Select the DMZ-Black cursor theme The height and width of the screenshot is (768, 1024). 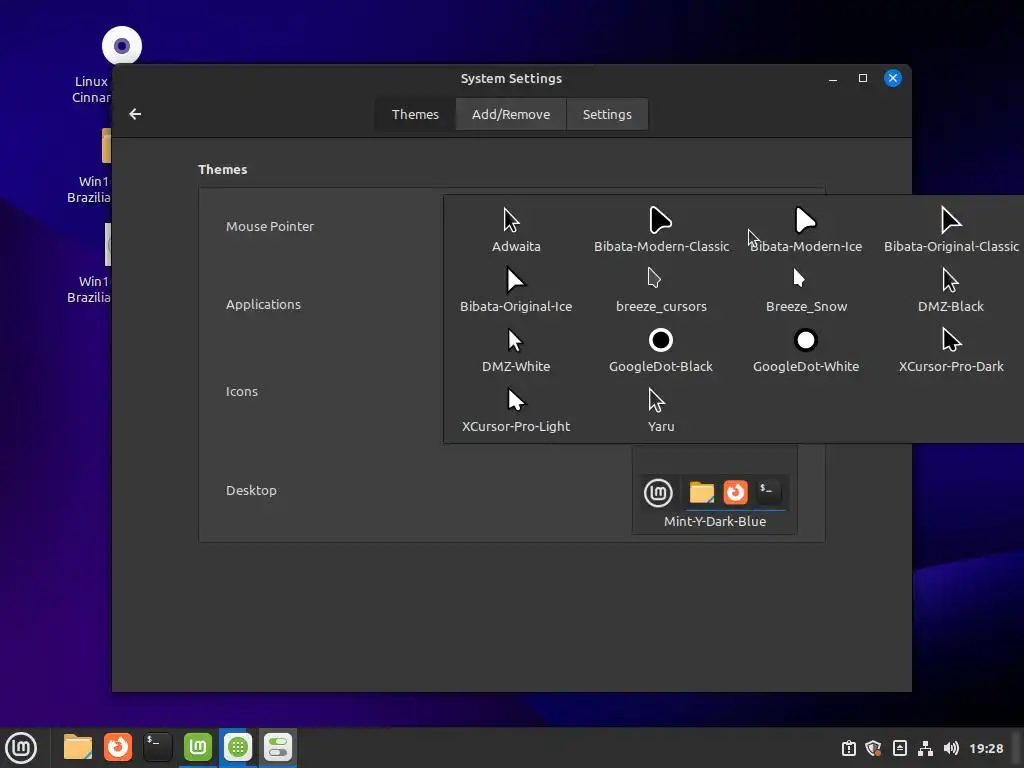tap(951, 290)
